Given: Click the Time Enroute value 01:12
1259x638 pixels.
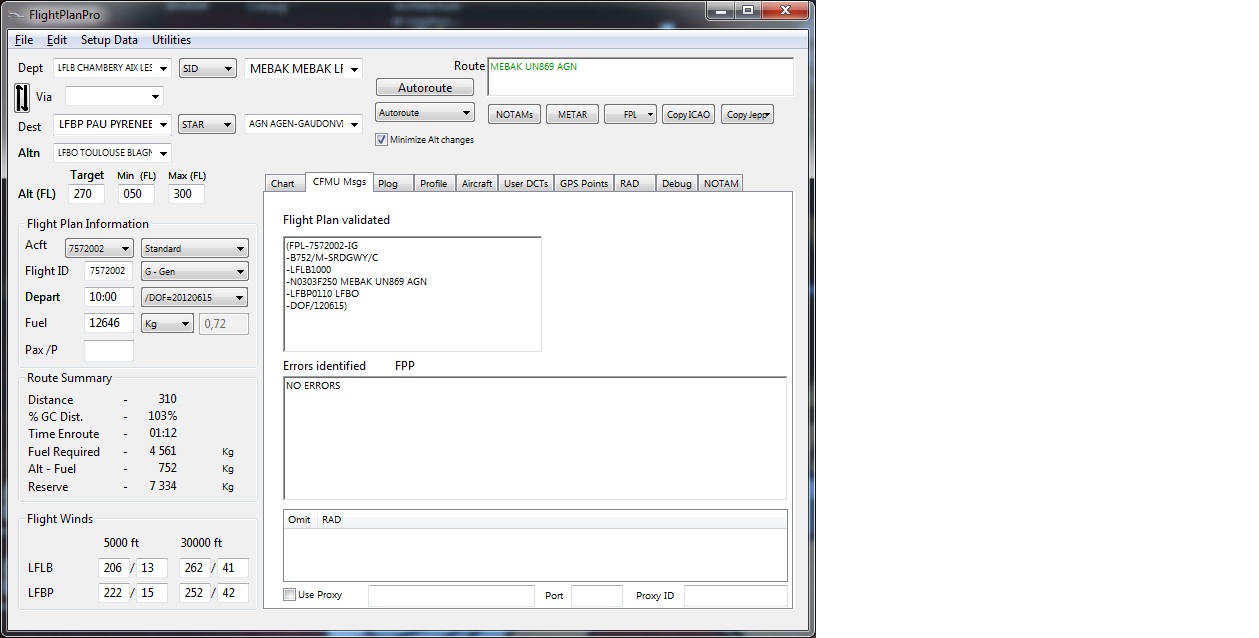Looking at the screenshot, I should 163,434.
